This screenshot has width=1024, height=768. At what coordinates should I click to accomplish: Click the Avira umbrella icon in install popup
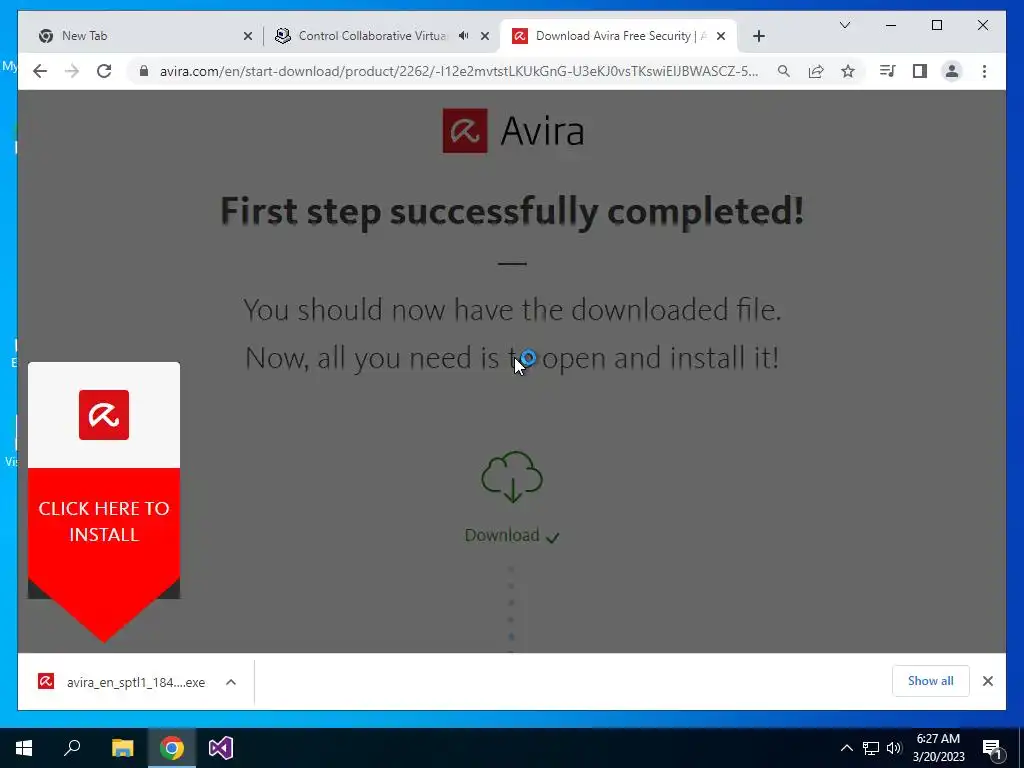[104, 415]
